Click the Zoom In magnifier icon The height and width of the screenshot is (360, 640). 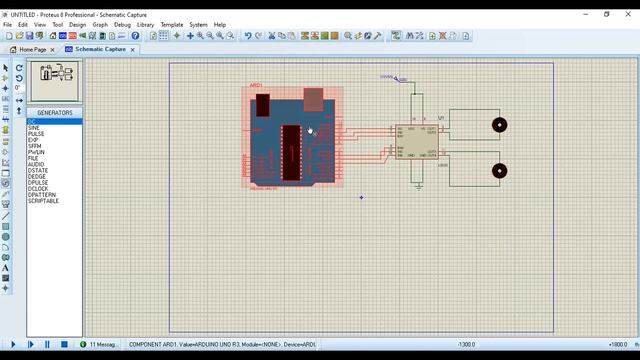200,36
